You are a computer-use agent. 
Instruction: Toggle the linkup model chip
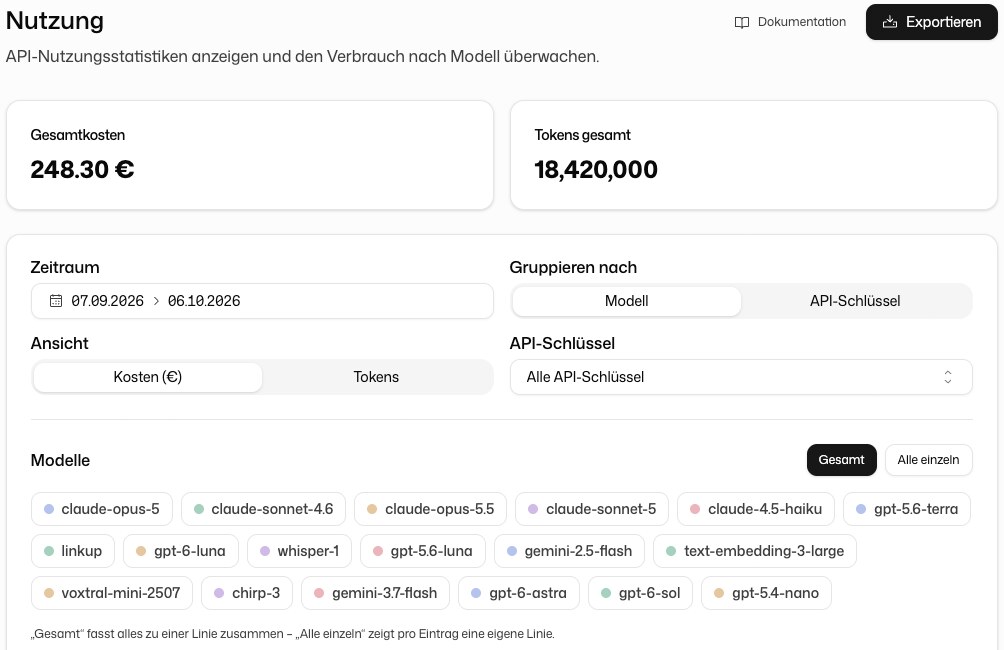tap(73, 551)
